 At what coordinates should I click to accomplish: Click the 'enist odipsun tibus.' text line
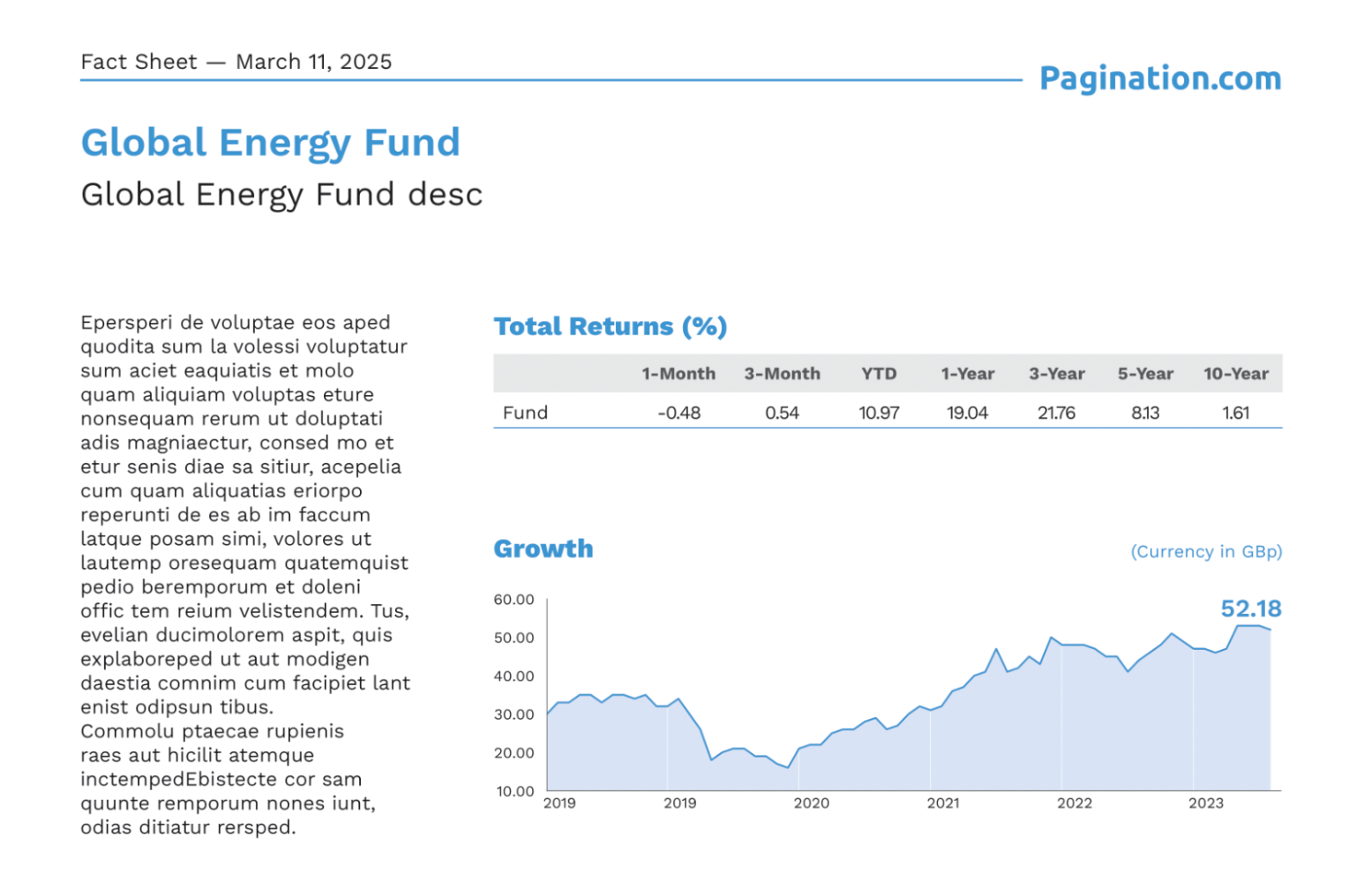[176, 707]
